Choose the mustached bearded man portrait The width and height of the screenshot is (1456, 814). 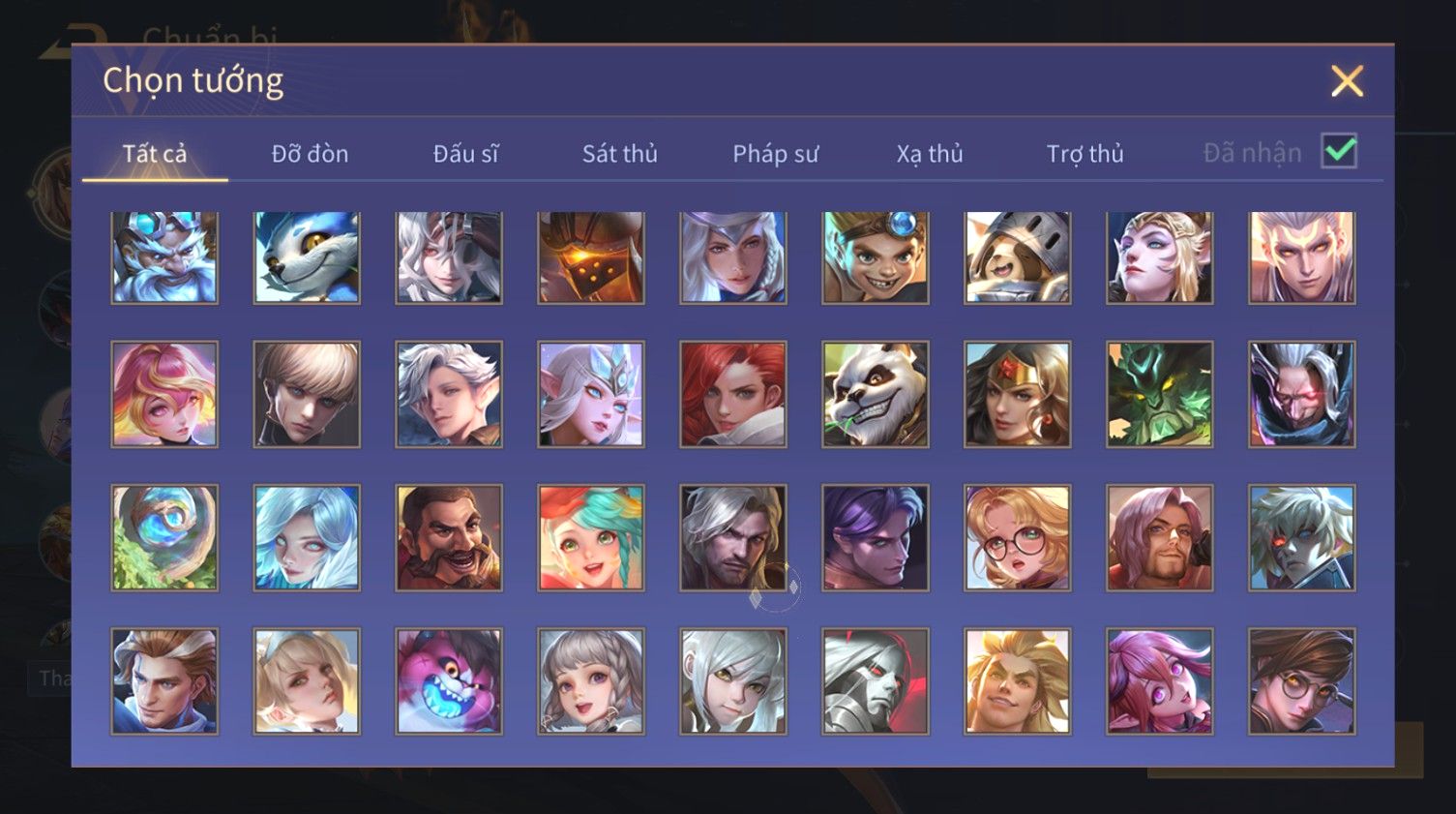coord(449,537)
